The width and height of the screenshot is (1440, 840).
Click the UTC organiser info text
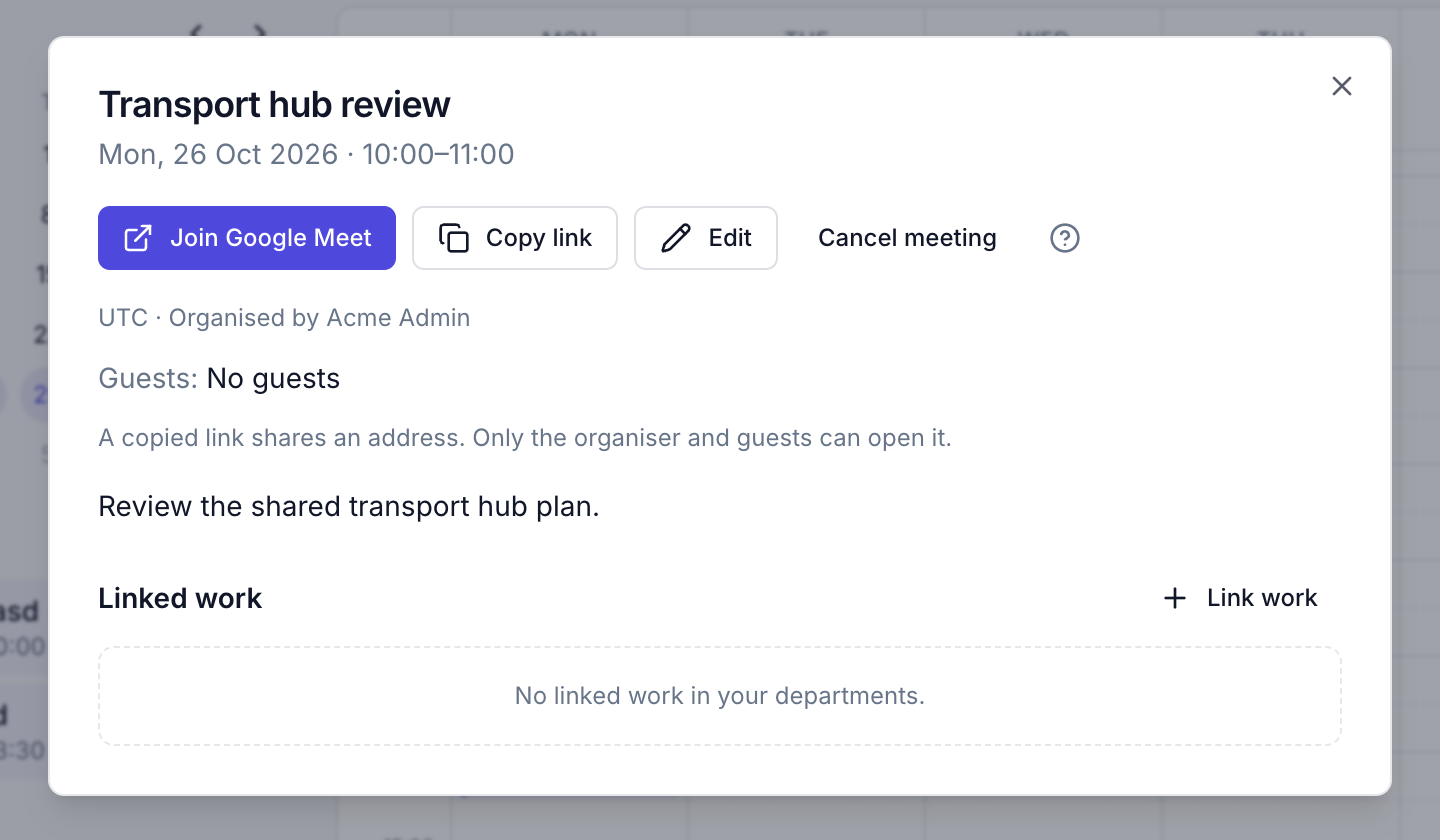[284, 318]
